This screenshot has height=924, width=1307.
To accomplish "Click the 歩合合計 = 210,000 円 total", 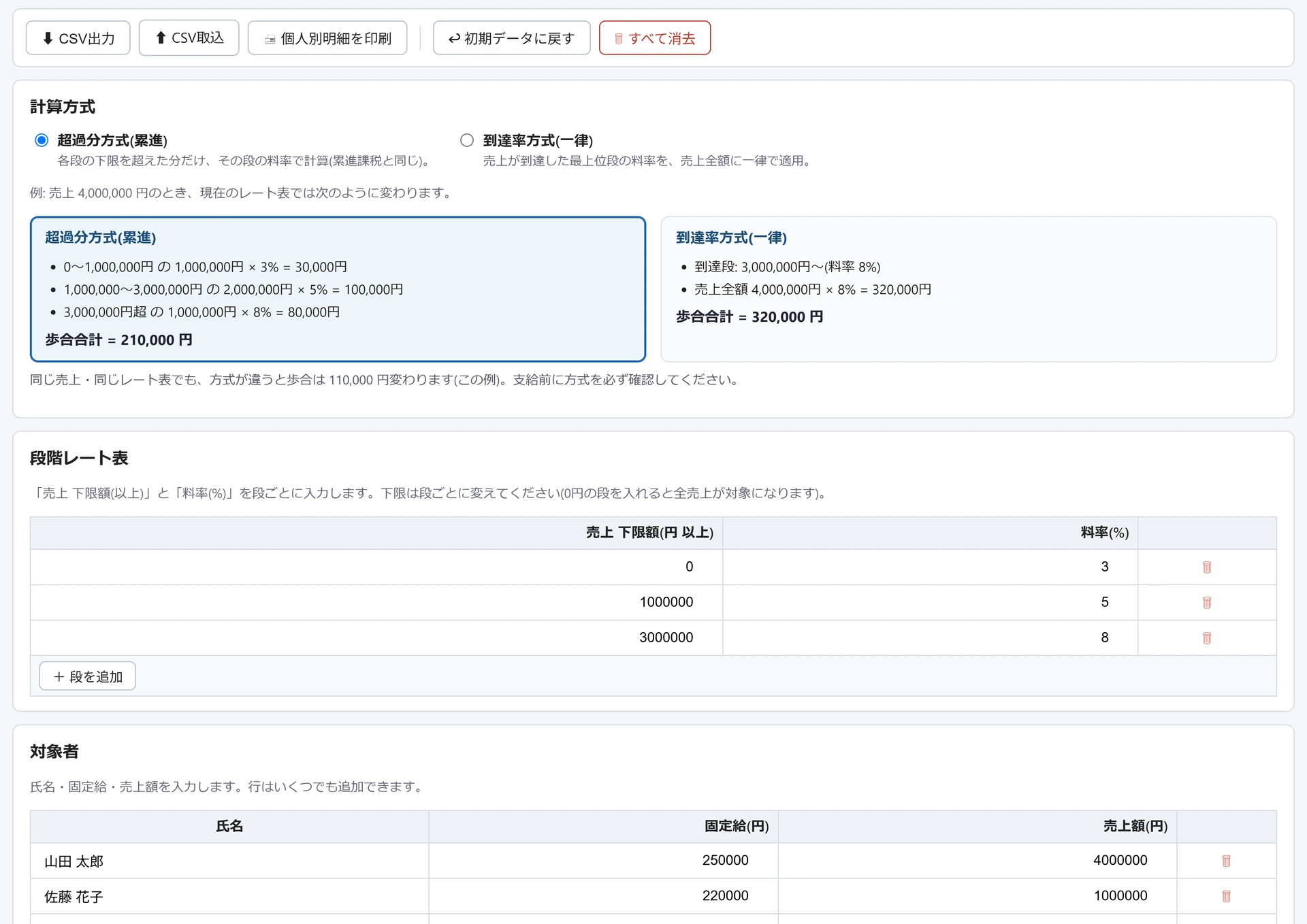I will coord(119,340).
